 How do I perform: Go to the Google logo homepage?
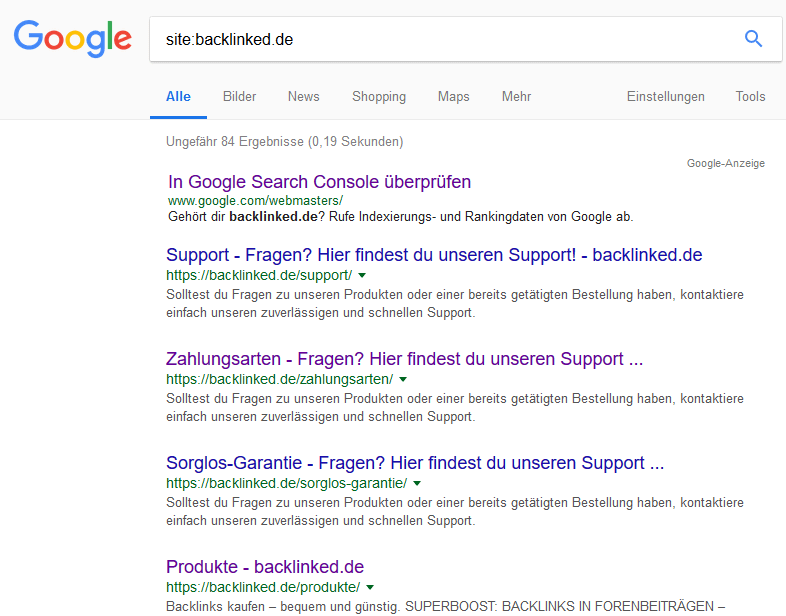[73, 39]
